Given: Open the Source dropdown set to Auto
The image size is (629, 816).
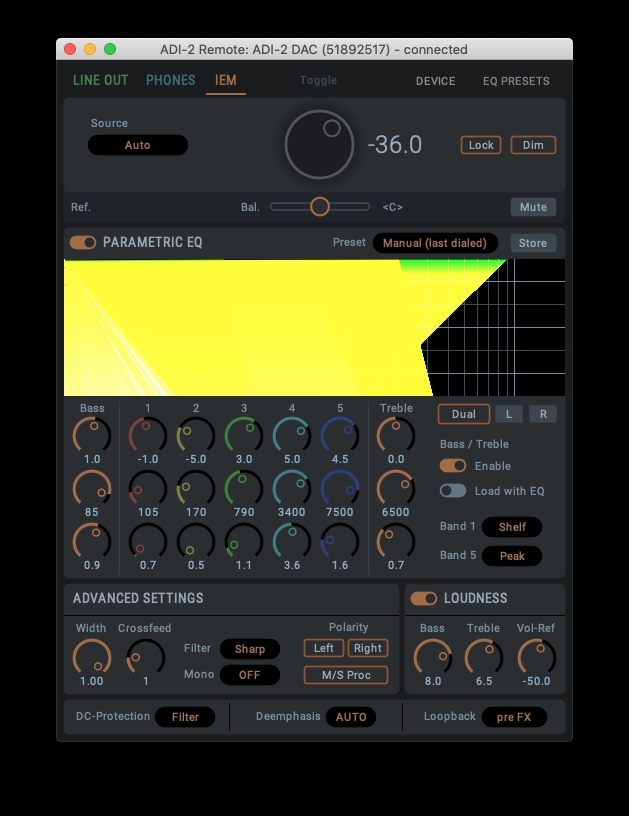Looking at the screenshot, I should point(138,145).
